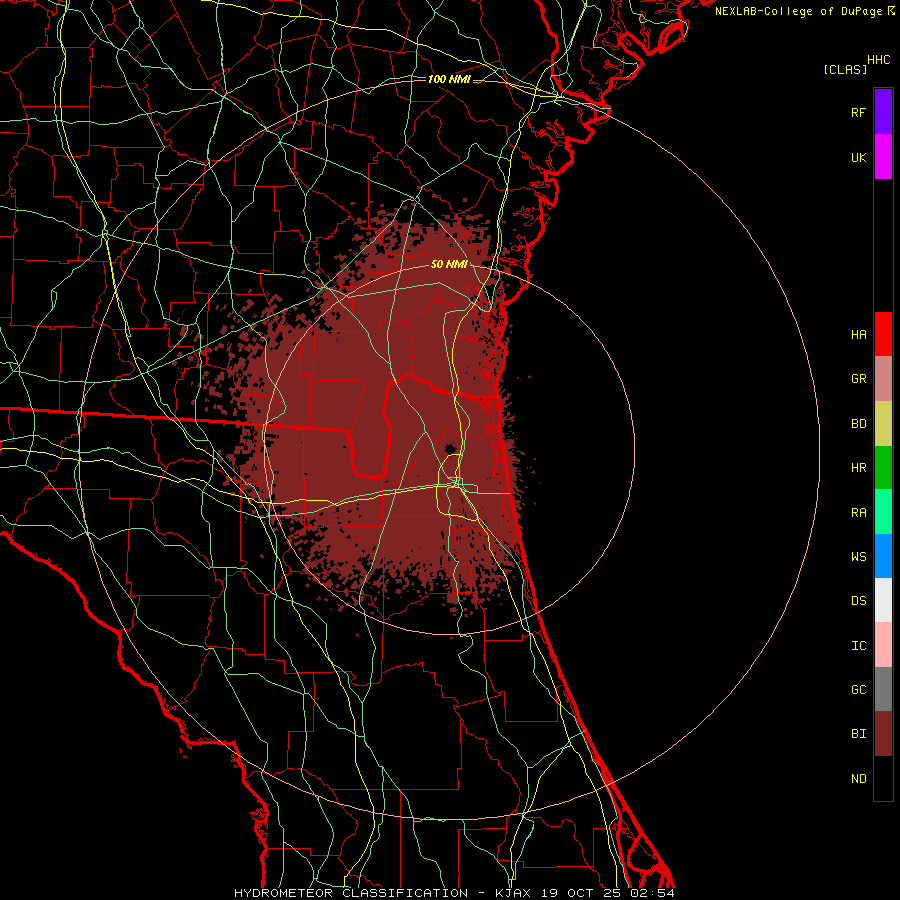This screenshot has width=900, height=900.
Task: Click the [CLAS] units label
Action: click(x=845, y=69)
